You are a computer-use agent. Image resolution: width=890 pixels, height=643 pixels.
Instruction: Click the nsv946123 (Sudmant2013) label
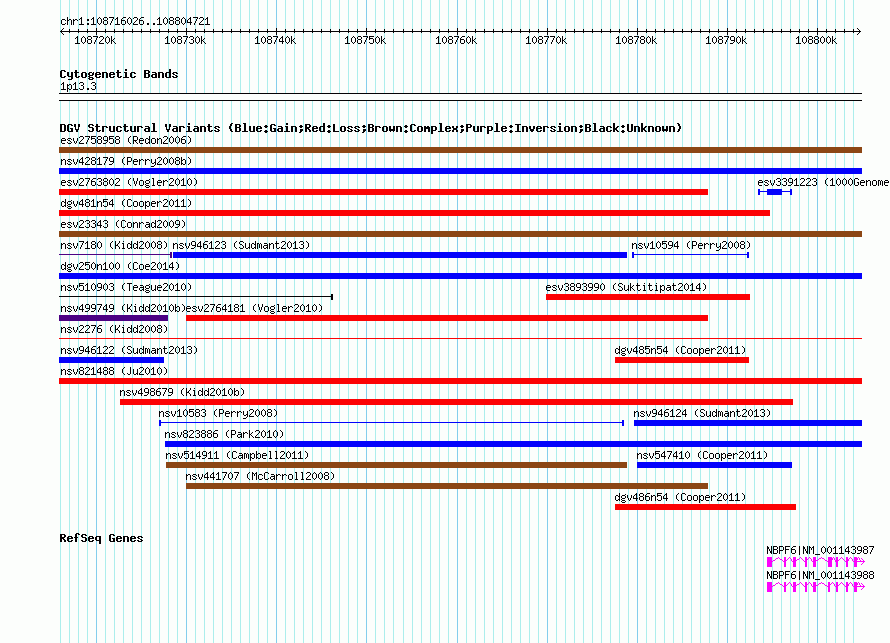click(x=241, y=245)
